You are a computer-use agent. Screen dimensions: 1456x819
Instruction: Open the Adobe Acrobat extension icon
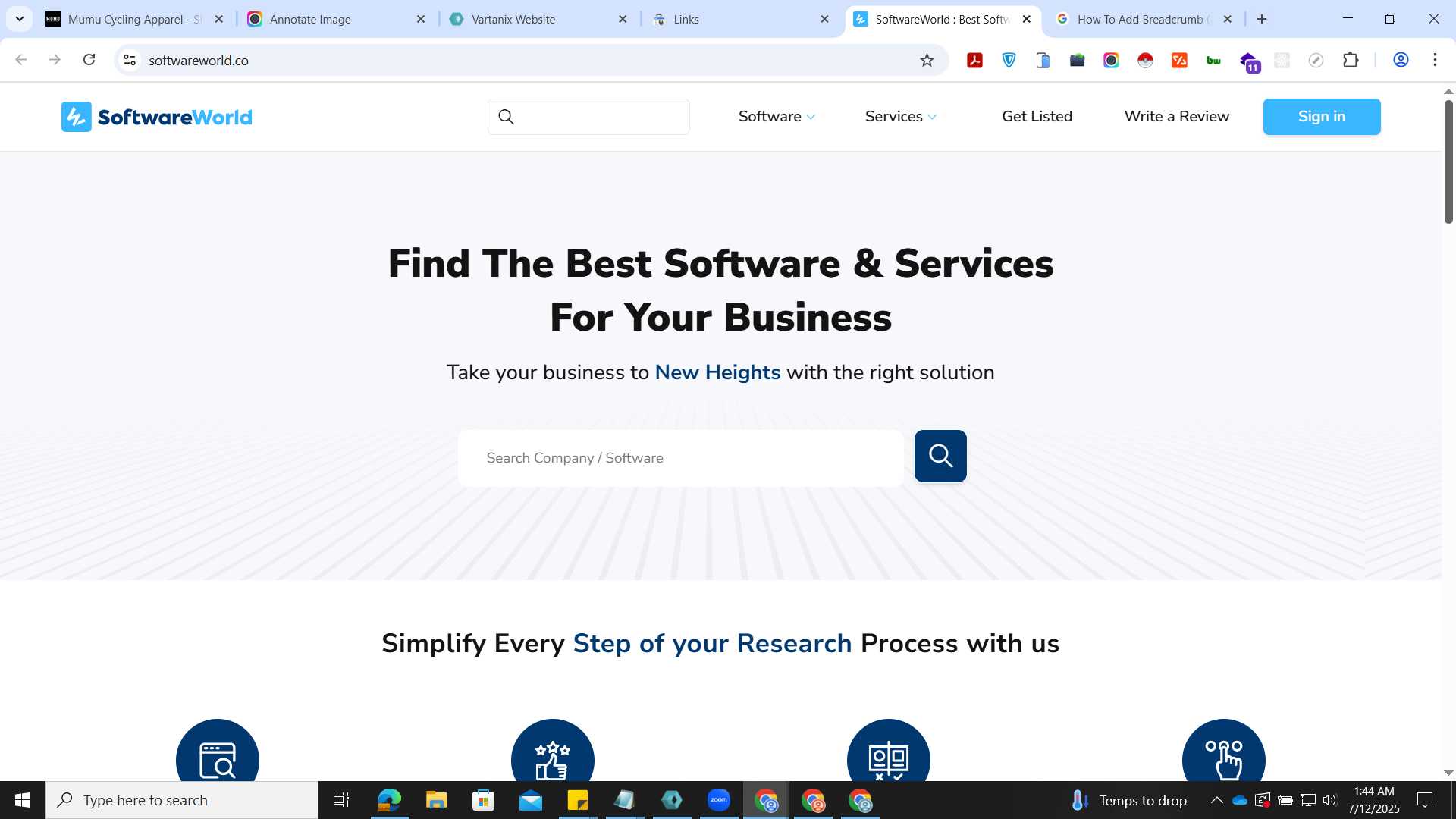coord(975,60)
